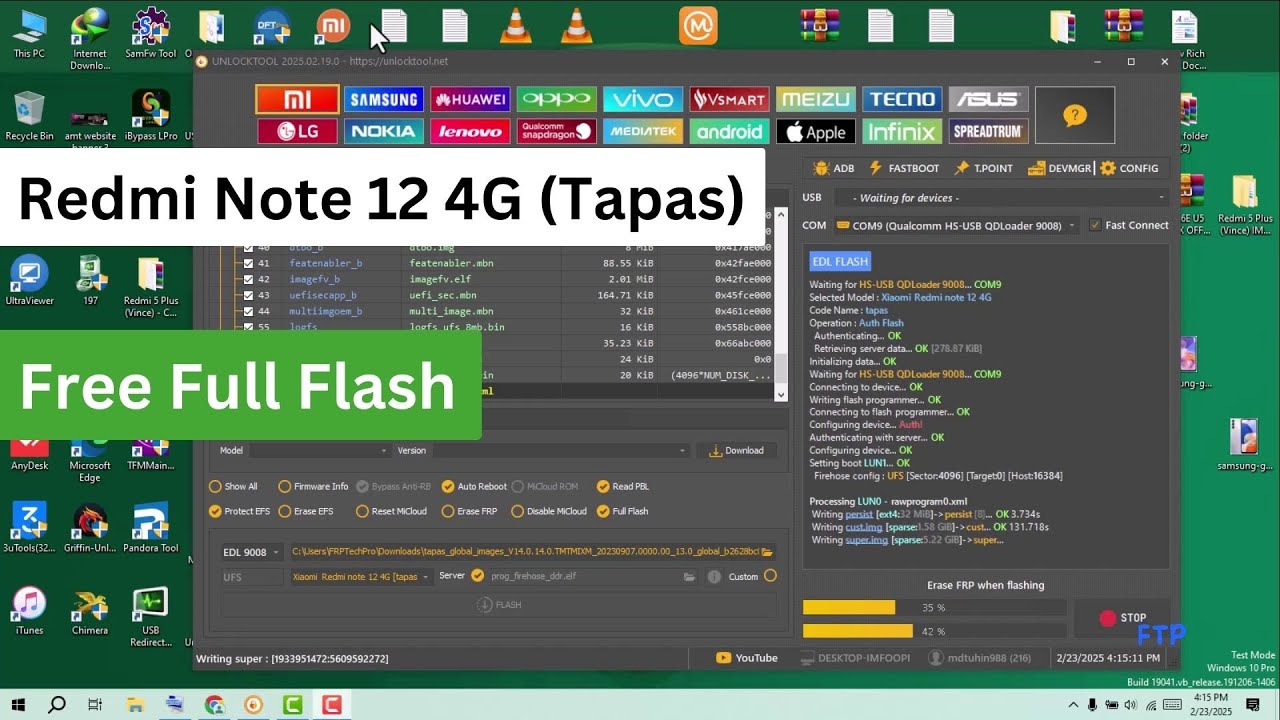Select the Apple brand logo

tap(816, 131)
